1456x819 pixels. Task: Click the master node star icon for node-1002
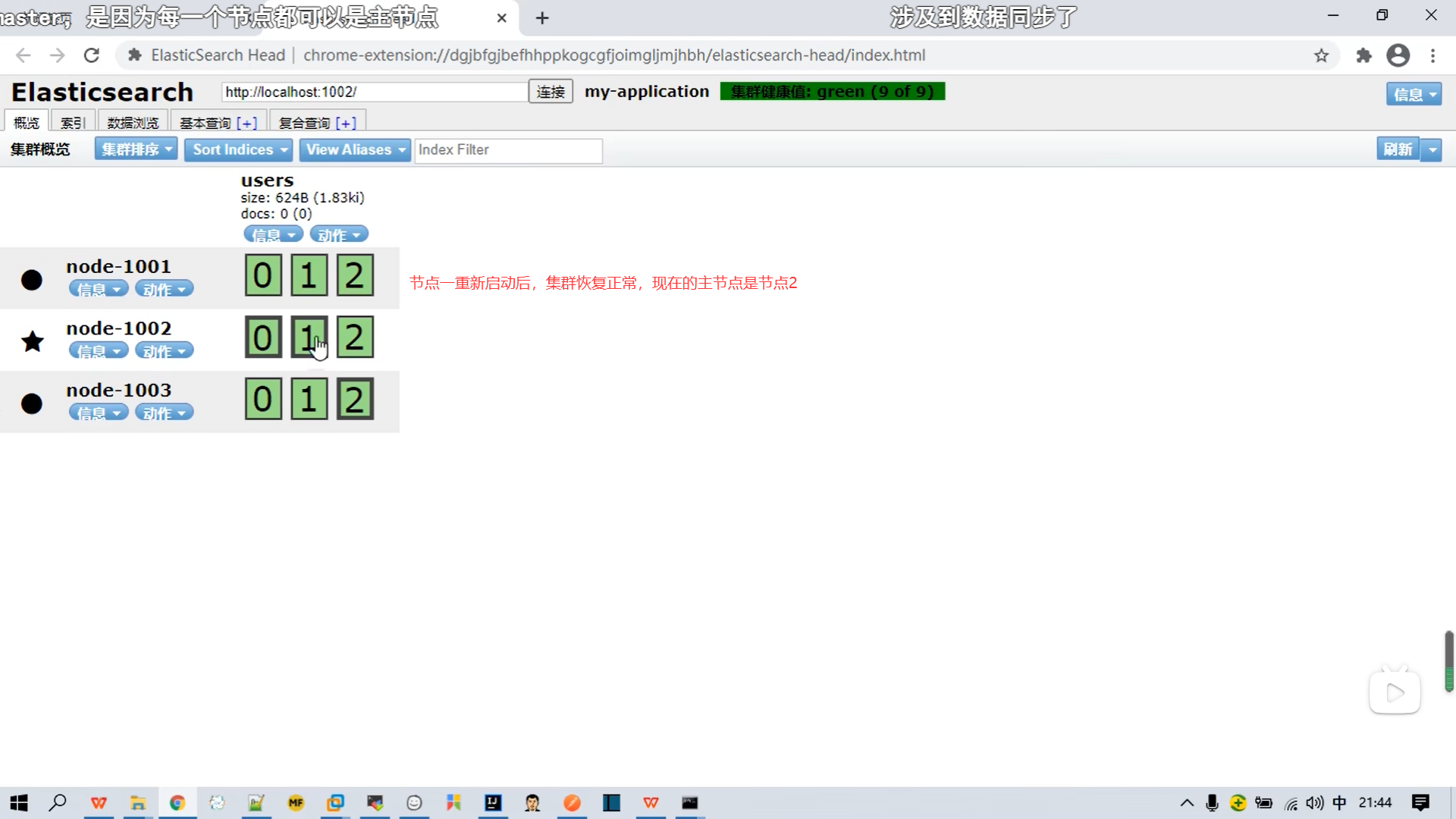click(33, 341)
